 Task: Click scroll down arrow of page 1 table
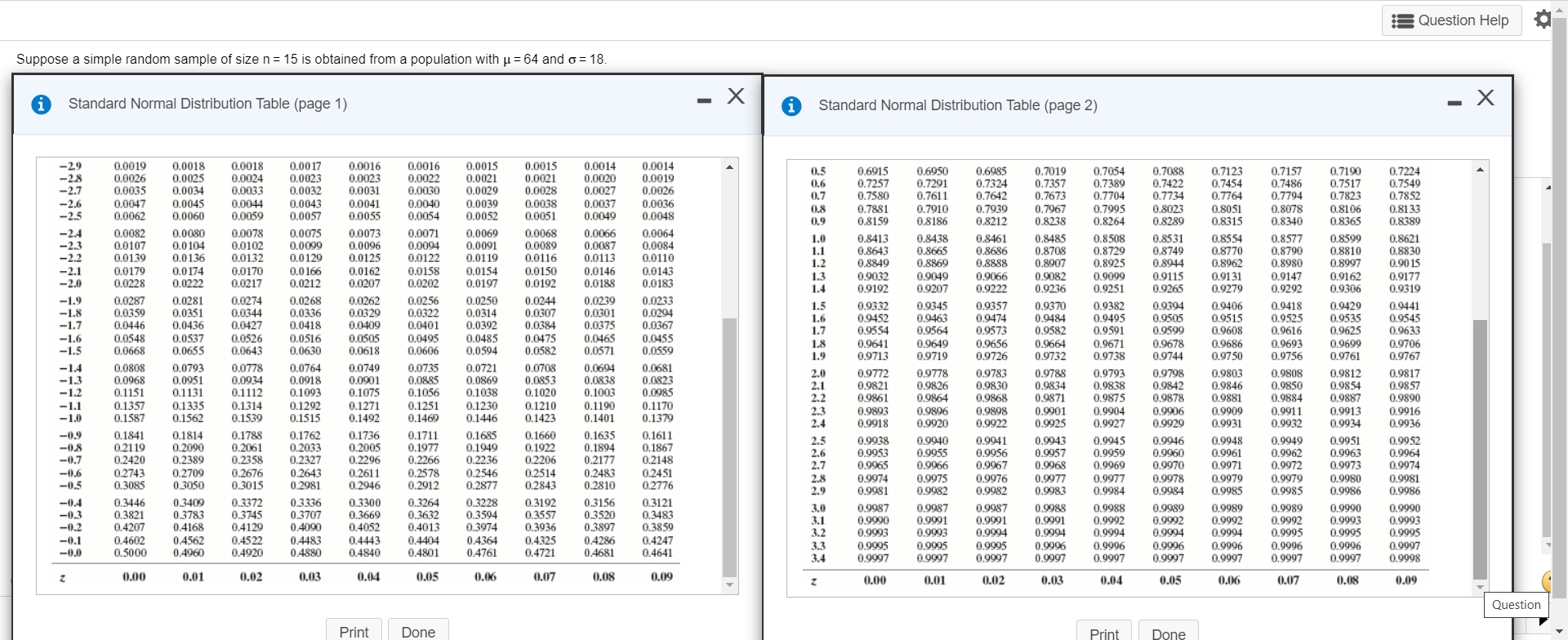[x=730, y=585]
